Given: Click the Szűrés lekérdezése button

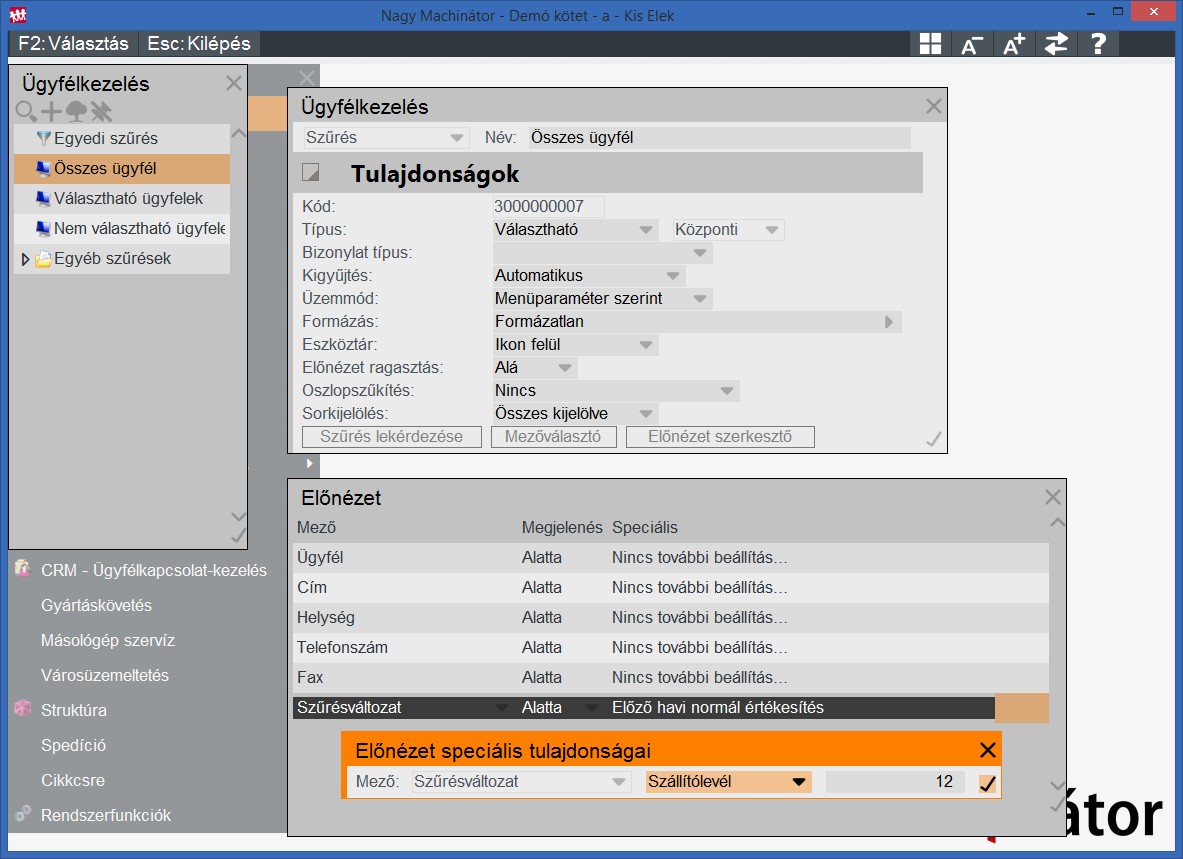Looking at the screenshot, I should 391,437.
